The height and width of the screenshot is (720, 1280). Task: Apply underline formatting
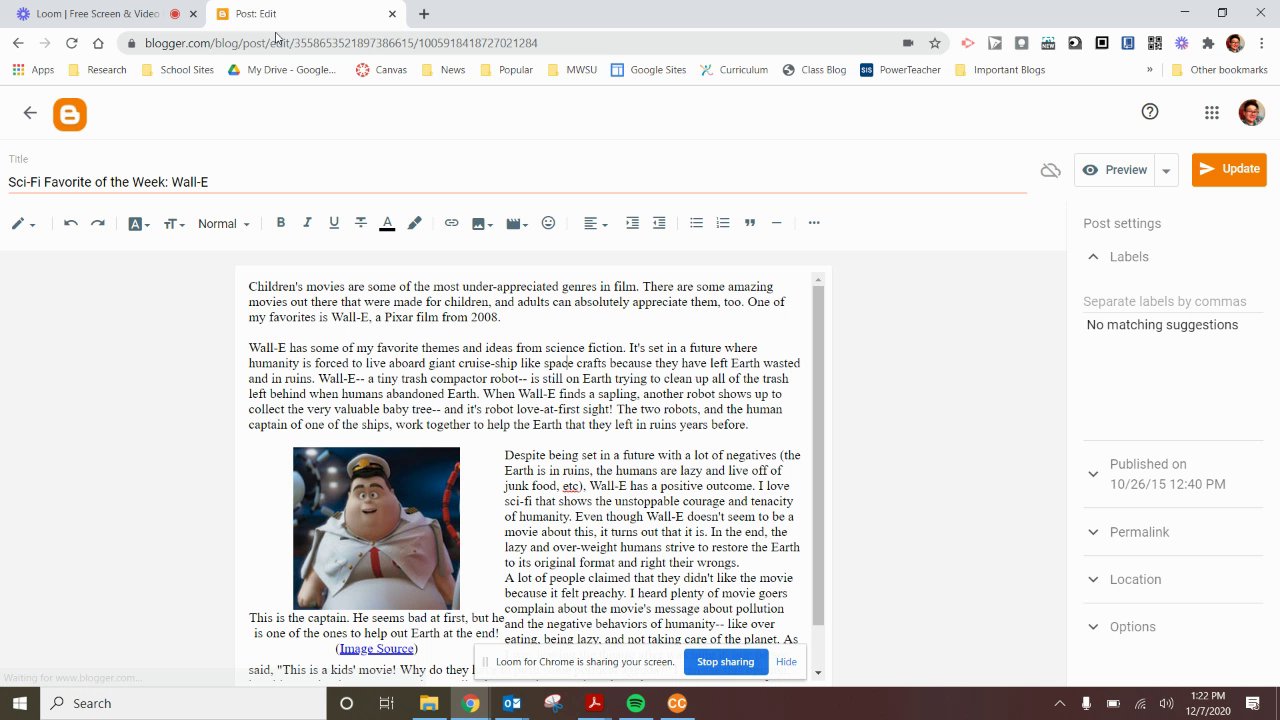pos(334,223)
